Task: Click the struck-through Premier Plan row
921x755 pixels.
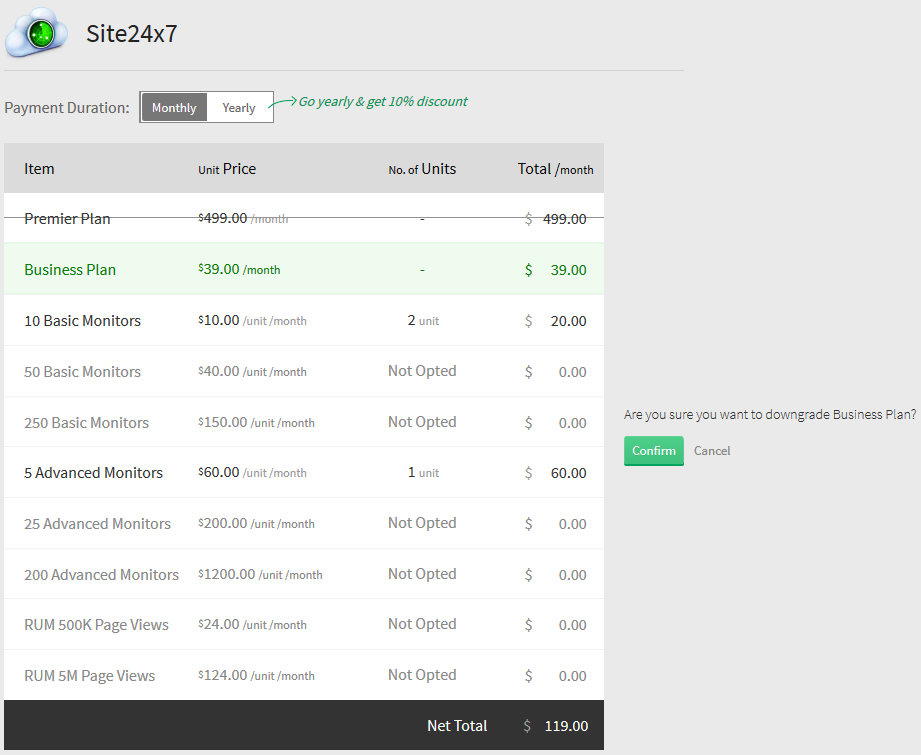Action: [68, 219]
